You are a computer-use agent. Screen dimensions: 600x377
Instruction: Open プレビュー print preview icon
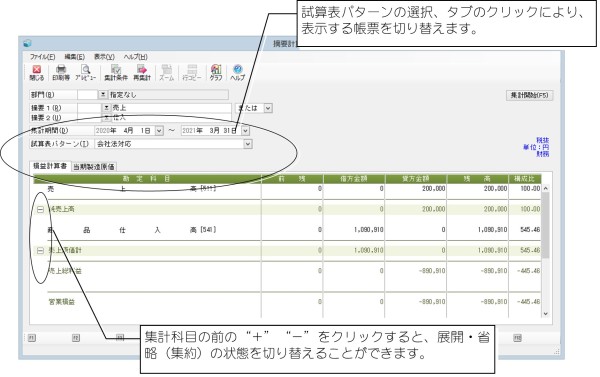[x=85, y=73]
